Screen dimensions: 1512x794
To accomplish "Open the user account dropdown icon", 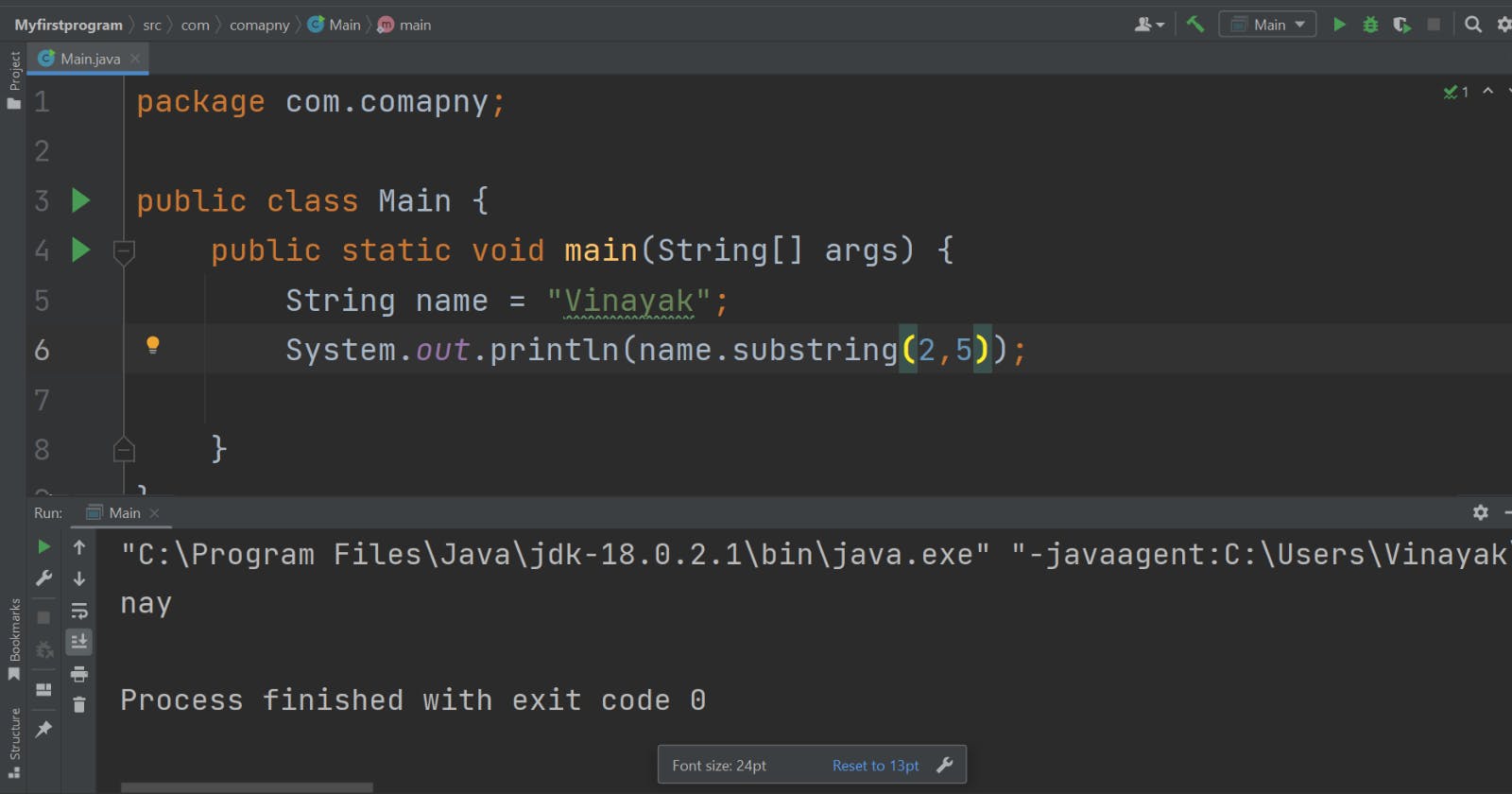I will [1149, 25].
